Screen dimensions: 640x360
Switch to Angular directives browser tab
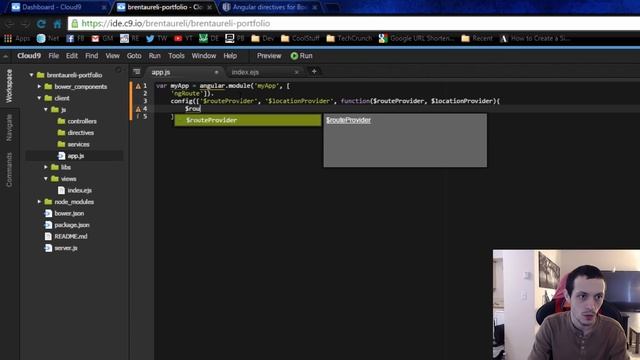[270, 7]
